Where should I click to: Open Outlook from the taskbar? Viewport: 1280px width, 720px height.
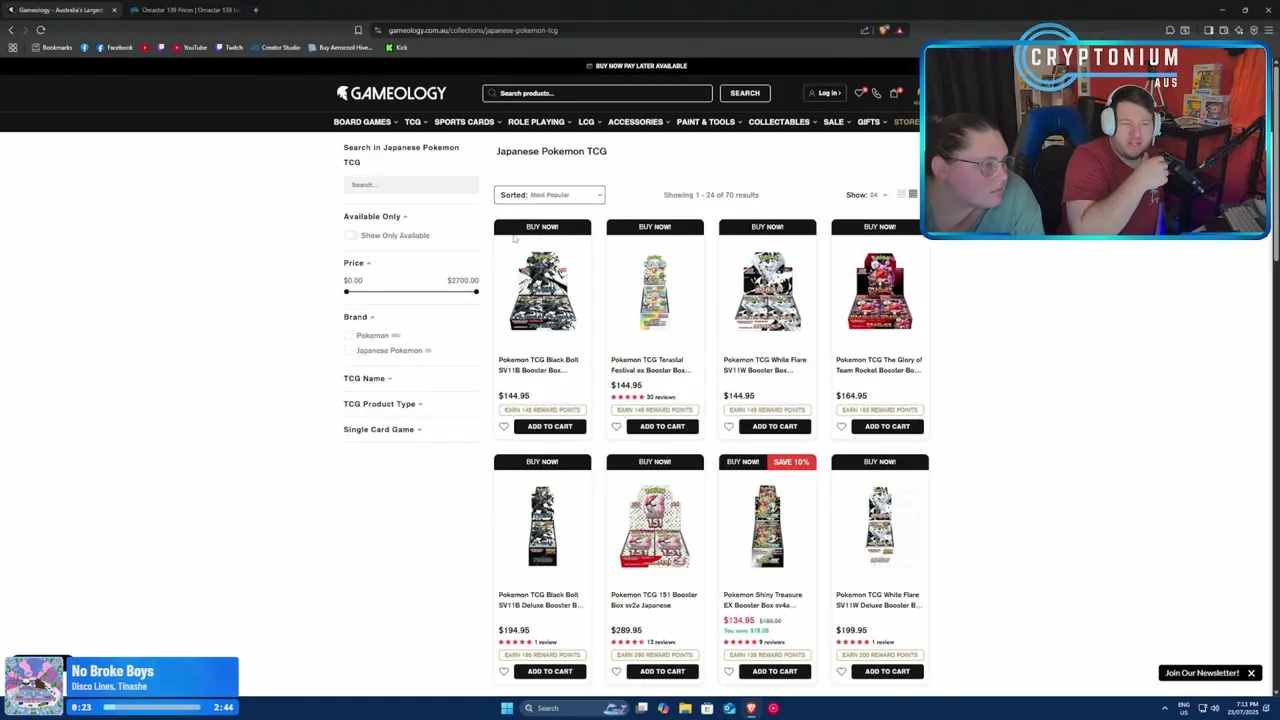click(729, 708)
